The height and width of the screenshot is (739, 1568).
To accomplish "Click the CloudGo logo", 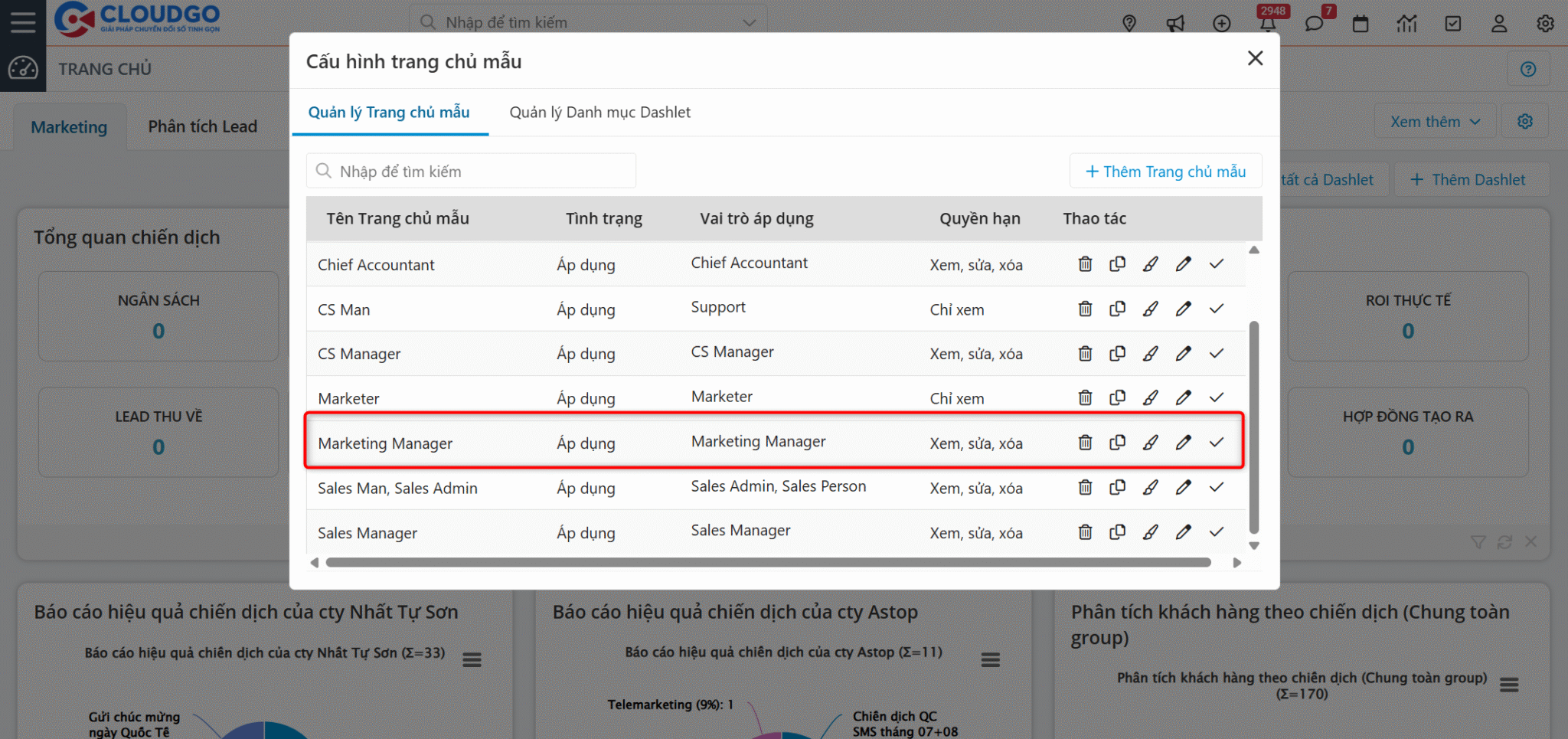I will pyautogui.click(x=138, y=19).
